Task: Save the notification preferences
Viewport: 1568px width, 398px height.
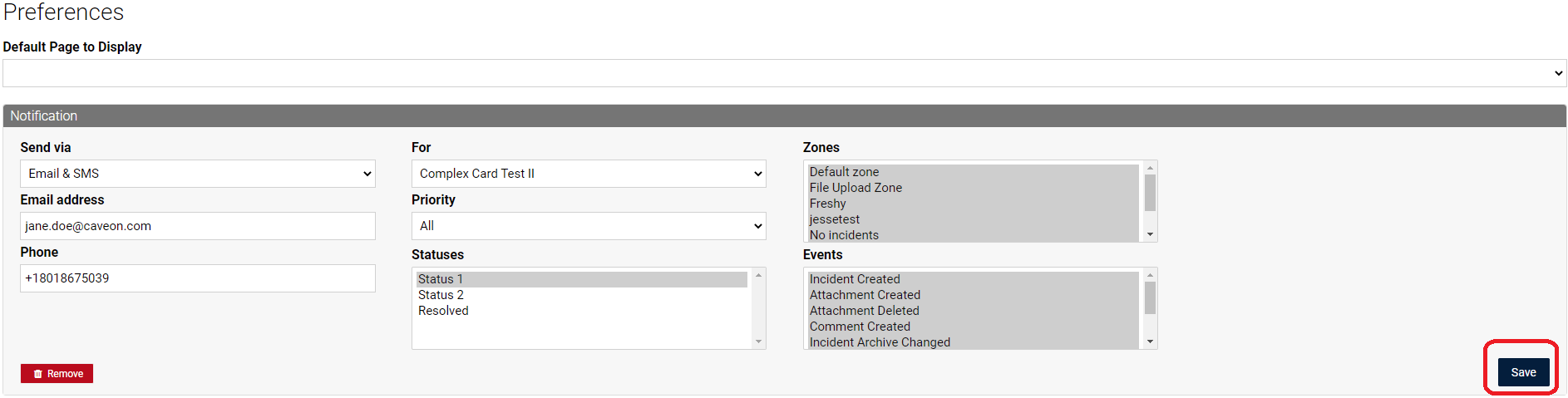Action: pos(1523,372)
